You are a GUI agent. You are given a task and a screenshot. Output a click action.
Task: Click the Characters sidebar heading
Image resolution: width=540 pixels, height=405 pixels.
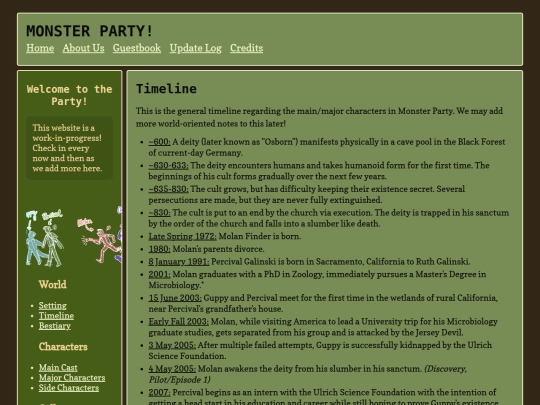point(63,346)
